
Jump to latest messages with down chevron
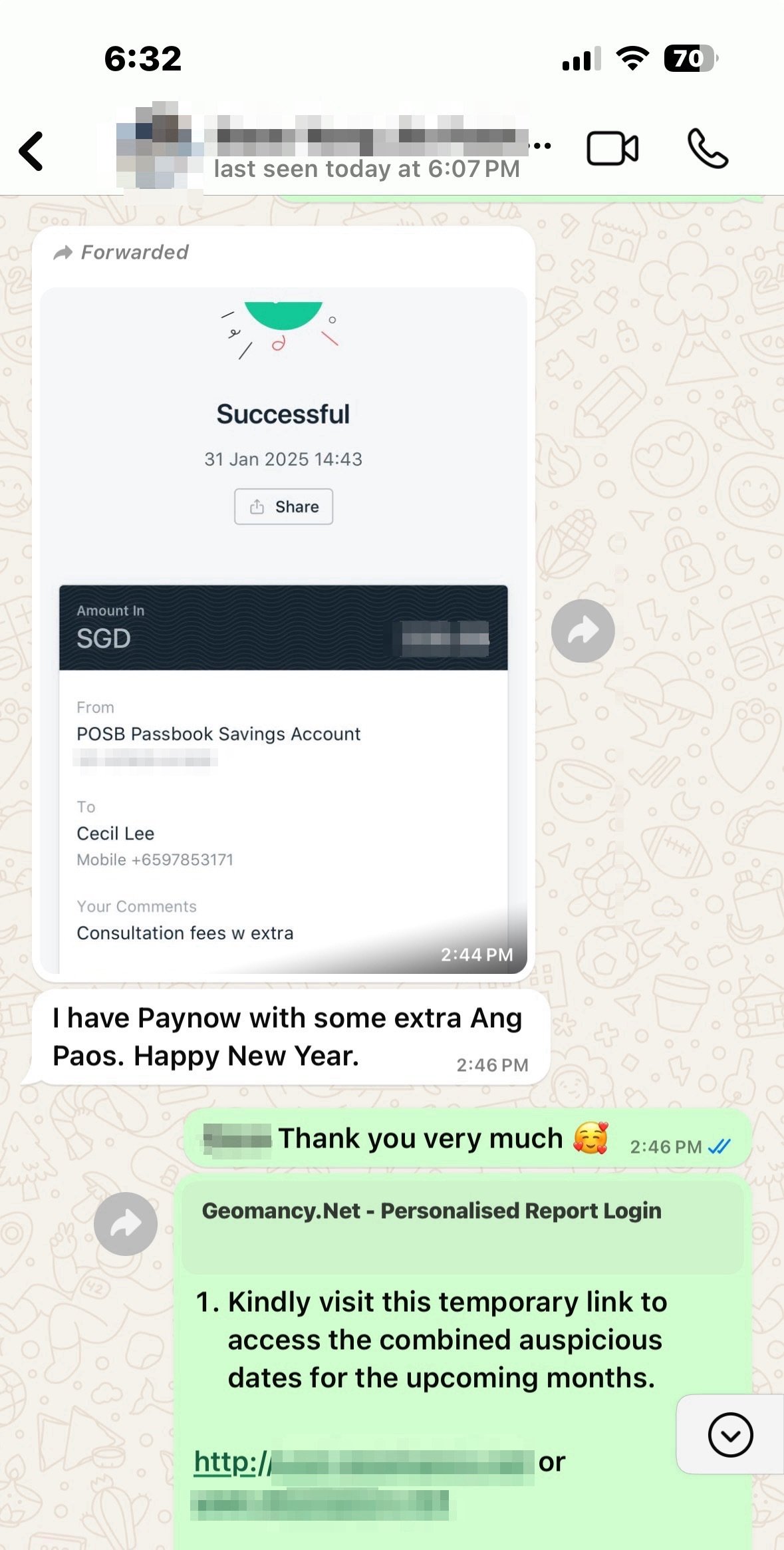click(730, 1435)
